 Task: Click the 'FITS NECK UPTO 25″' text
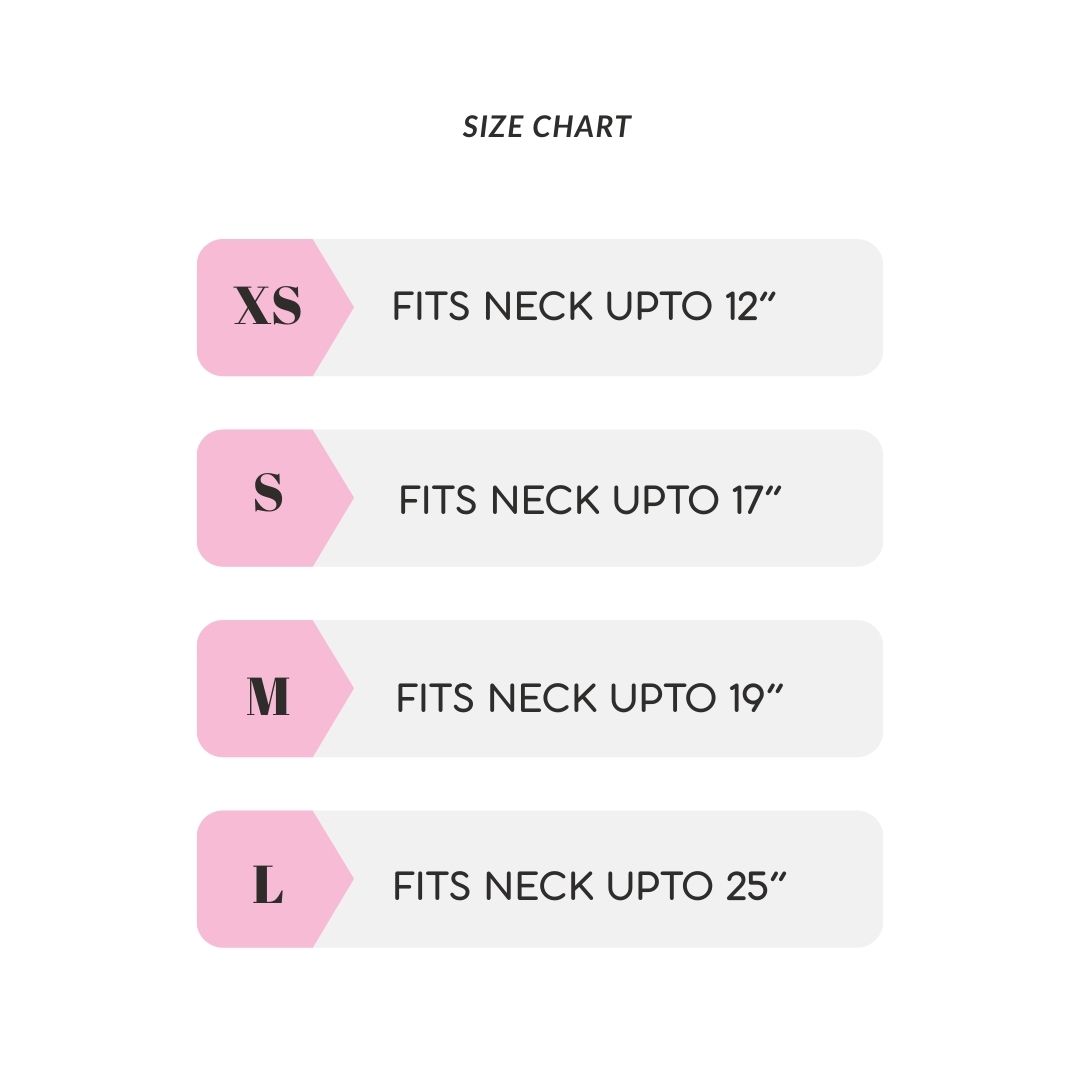pyautogui.click(x=590, y=886)
